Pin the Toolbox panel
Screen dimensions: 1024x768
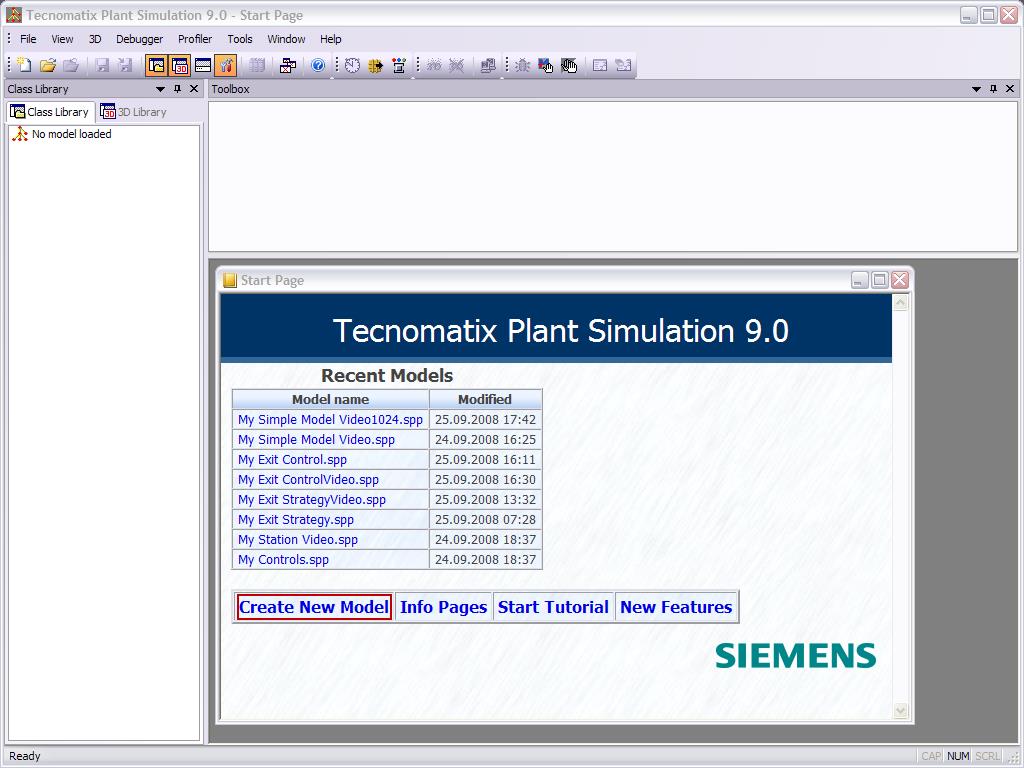pos(993,89)
